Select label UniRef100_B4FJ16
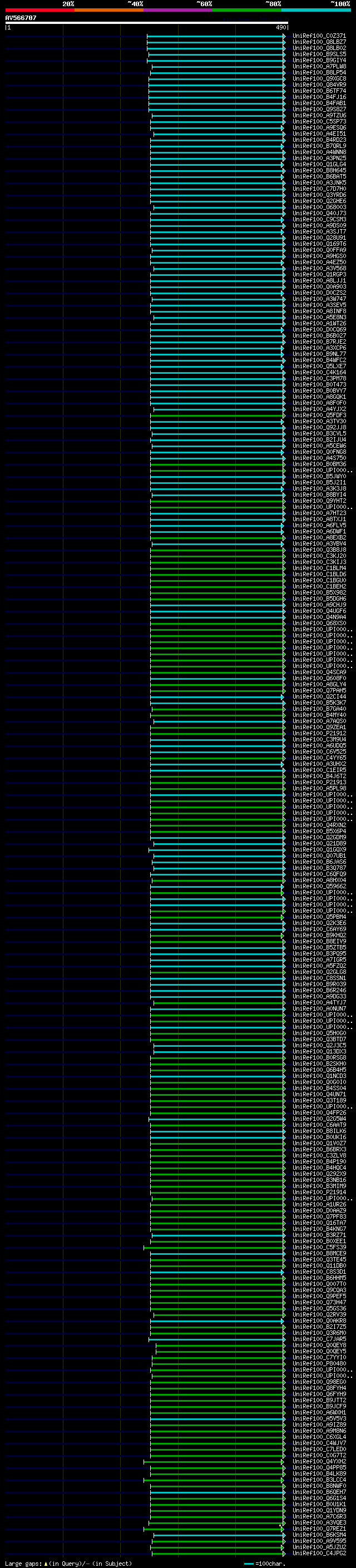 click(x=319, y=97)
